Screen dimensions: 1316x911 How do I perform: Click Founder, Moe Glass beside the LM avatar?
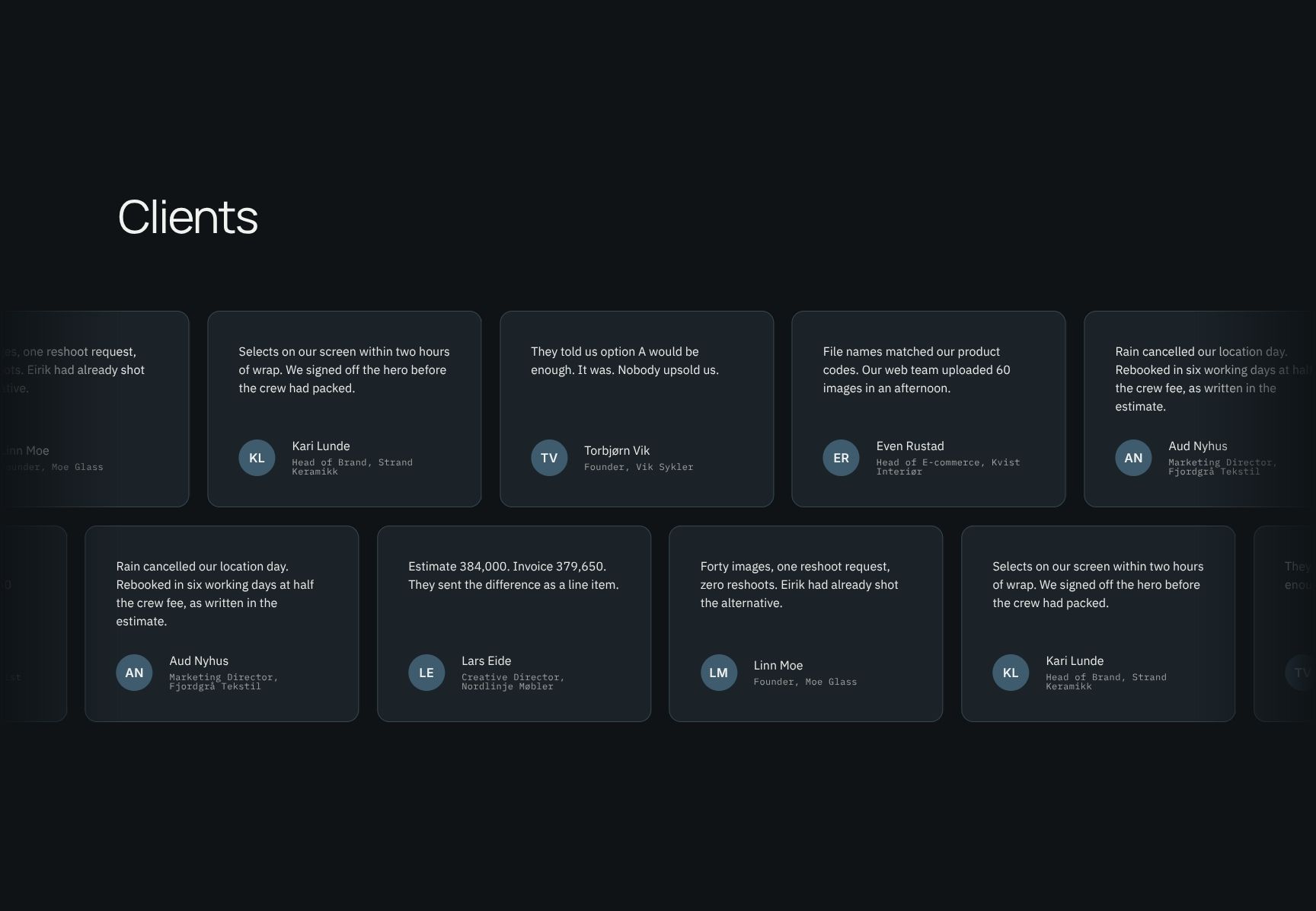pyautogui.click(x=805, y=682)
